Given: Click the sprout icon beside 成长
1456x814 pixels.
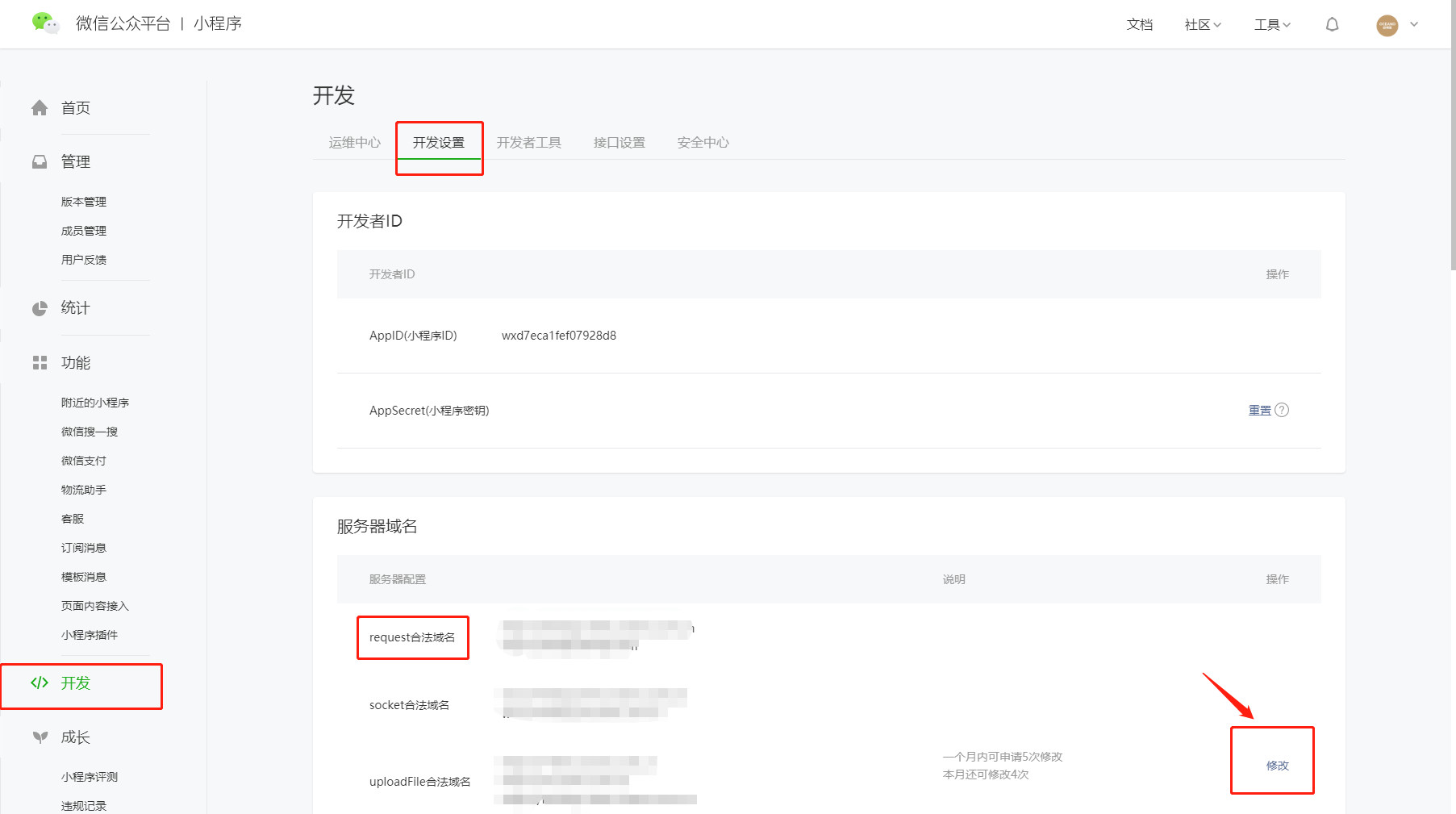Looking at the screenshot, I should click(40, 737).
